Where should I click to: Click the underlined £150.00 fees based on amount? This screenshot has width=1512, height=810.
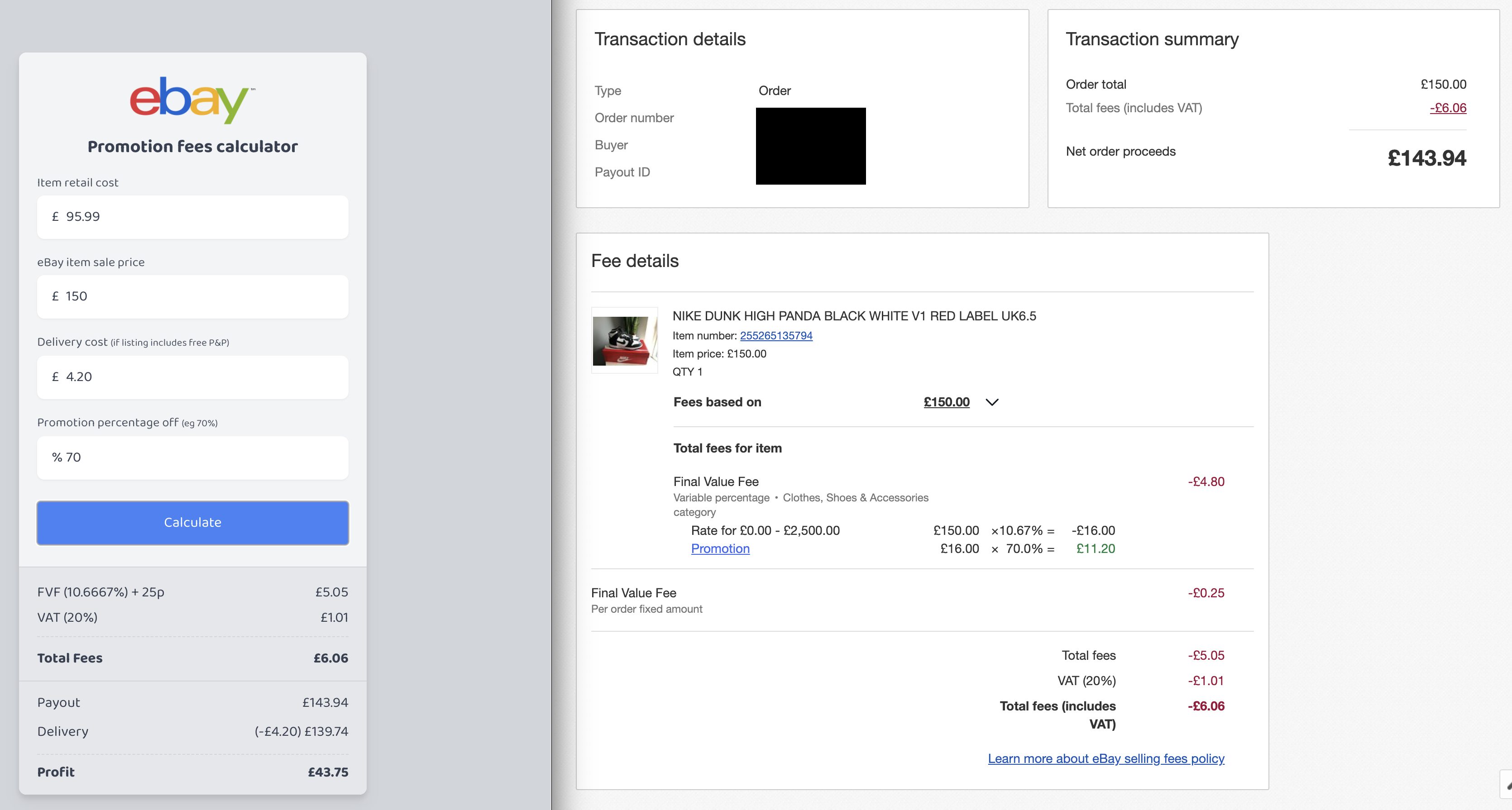point(946,402)
